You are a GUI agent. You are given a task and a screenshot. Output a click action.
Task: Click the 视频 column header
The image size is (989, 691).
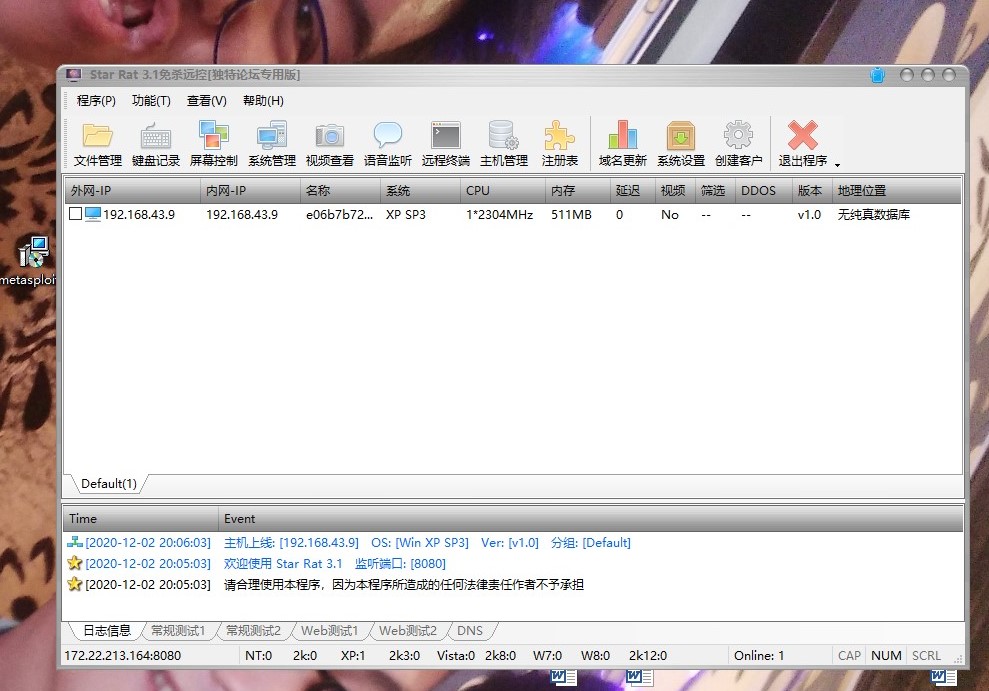pyautogui.click(x=675, y=190)
